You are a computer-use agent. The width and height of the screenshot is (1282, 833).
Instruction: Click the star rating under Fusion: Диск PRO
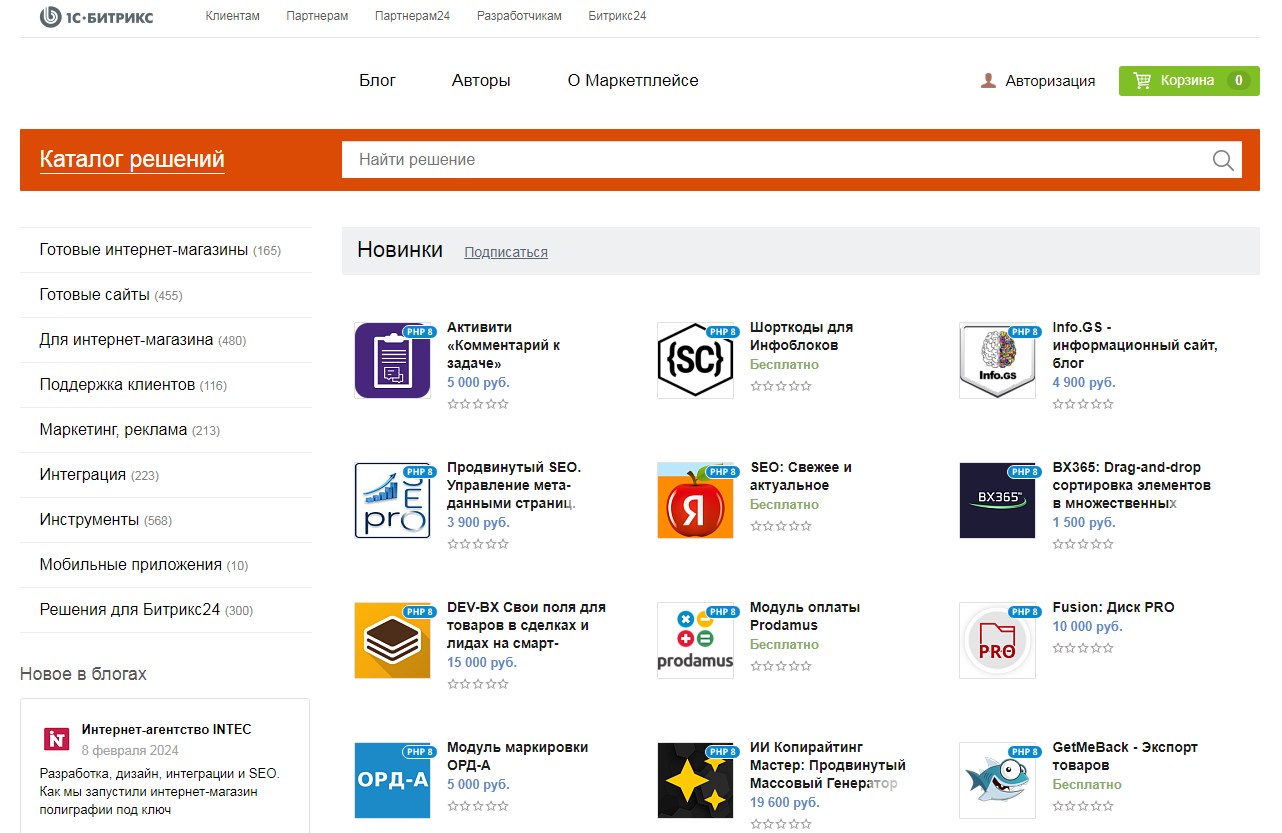[1083, 648]
